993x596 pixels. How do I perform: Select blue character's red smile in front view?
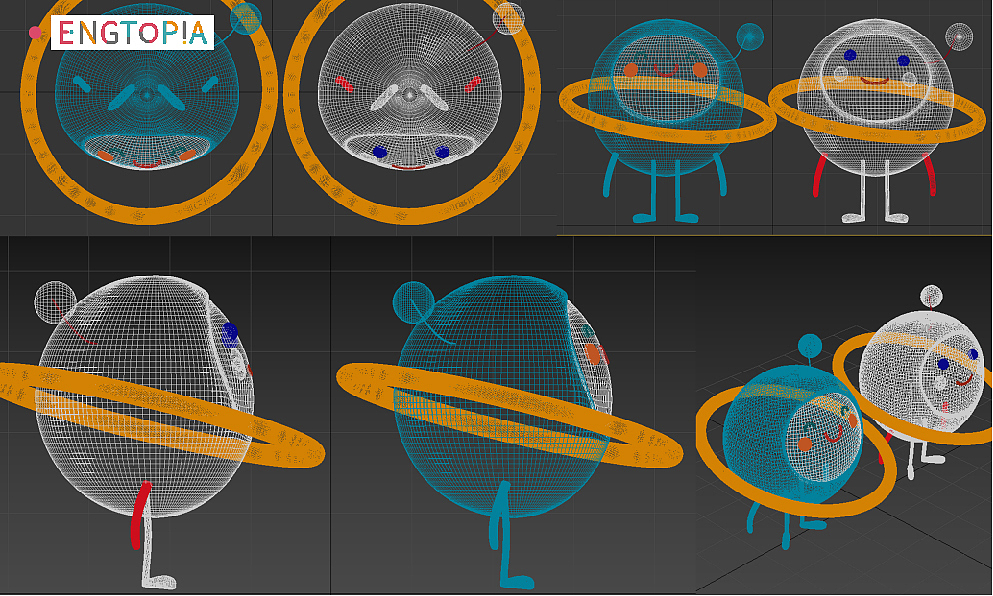click(x=666, y=72)
